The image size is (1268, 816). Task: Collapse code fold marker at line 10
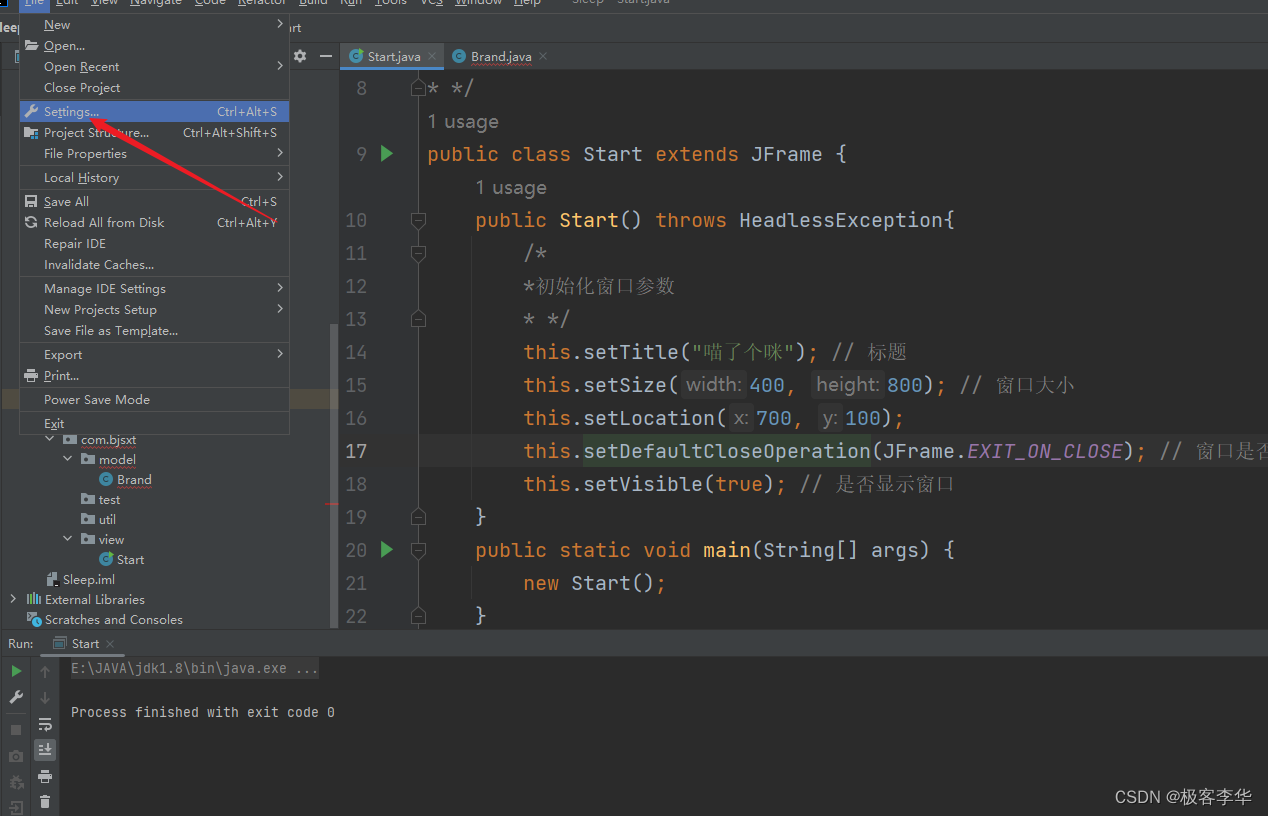pyautogui.click(x=418, y=220)
